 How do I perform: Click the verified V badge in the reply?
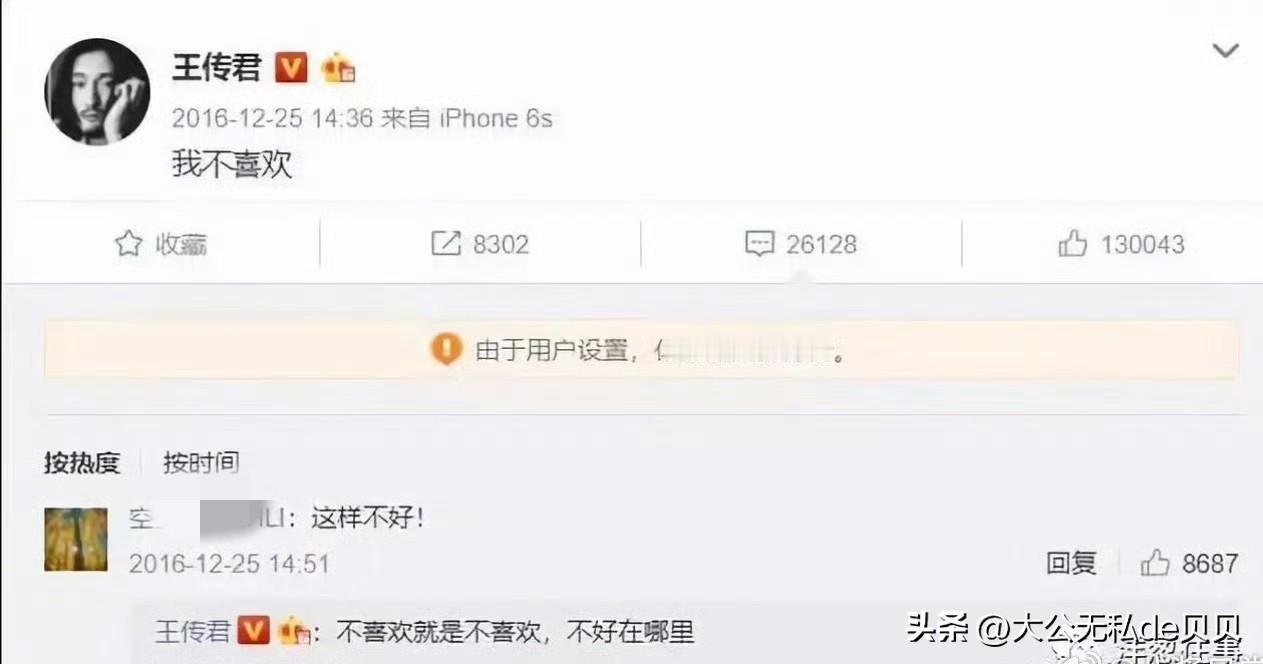[x=255, y=631]
